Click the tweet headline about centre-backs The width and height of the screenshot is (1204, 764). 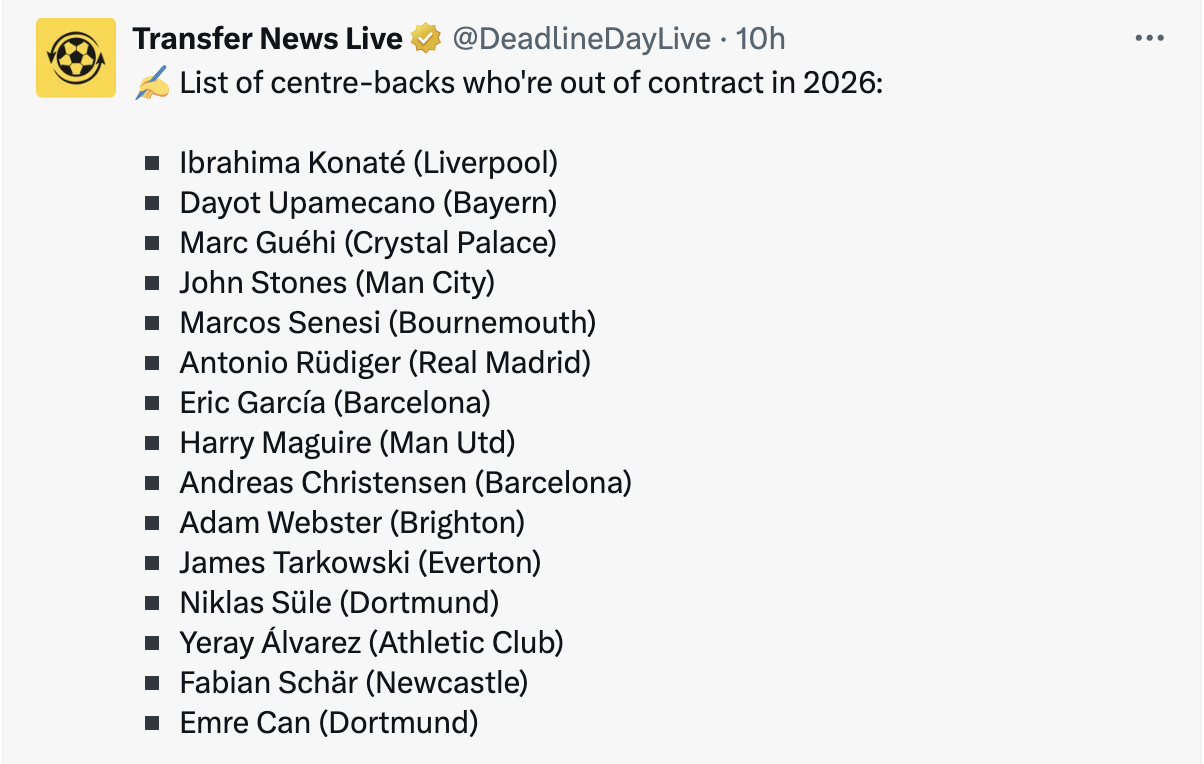coord(531,83)
